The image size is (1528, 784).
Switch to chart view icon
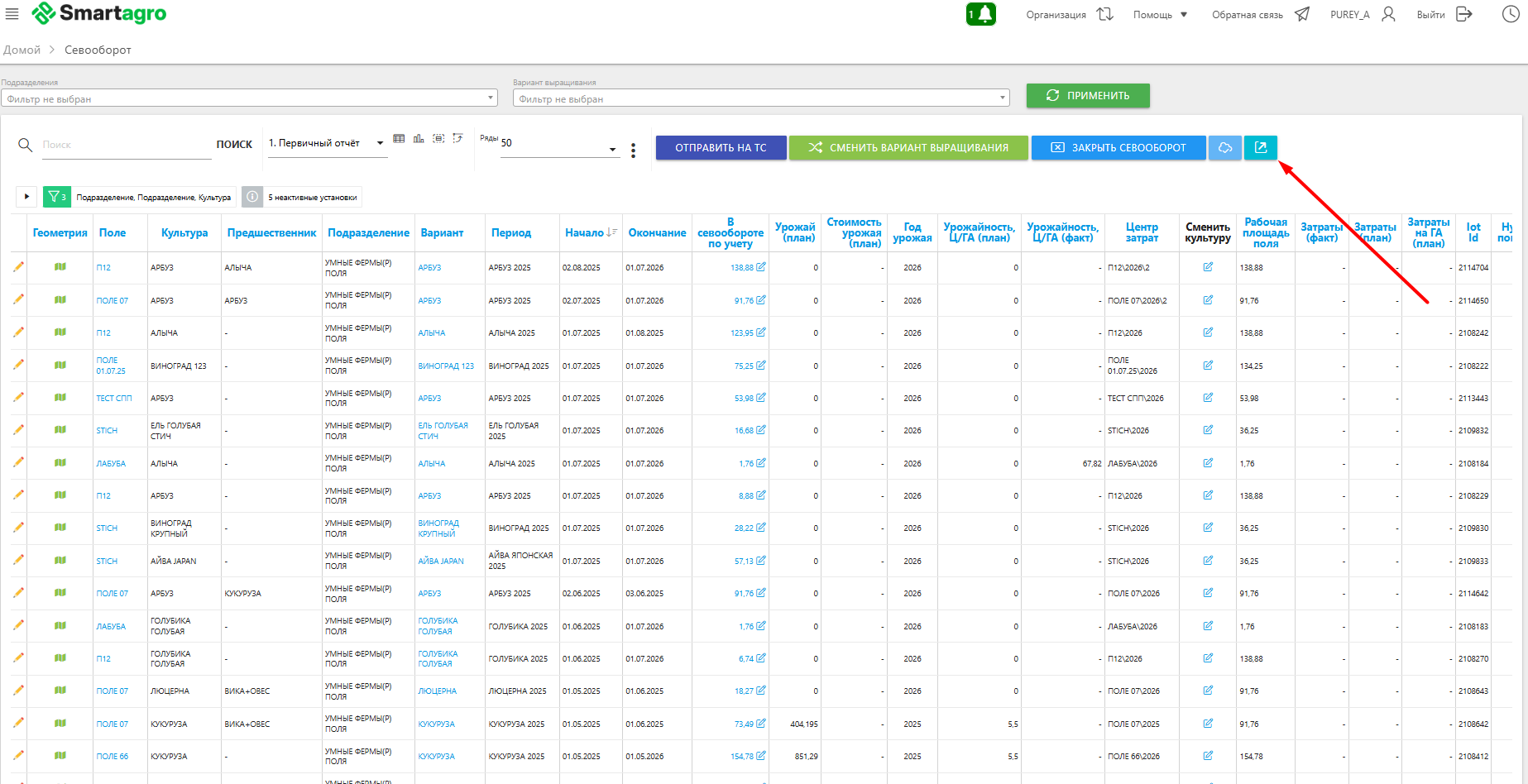[x=419, y=139]
